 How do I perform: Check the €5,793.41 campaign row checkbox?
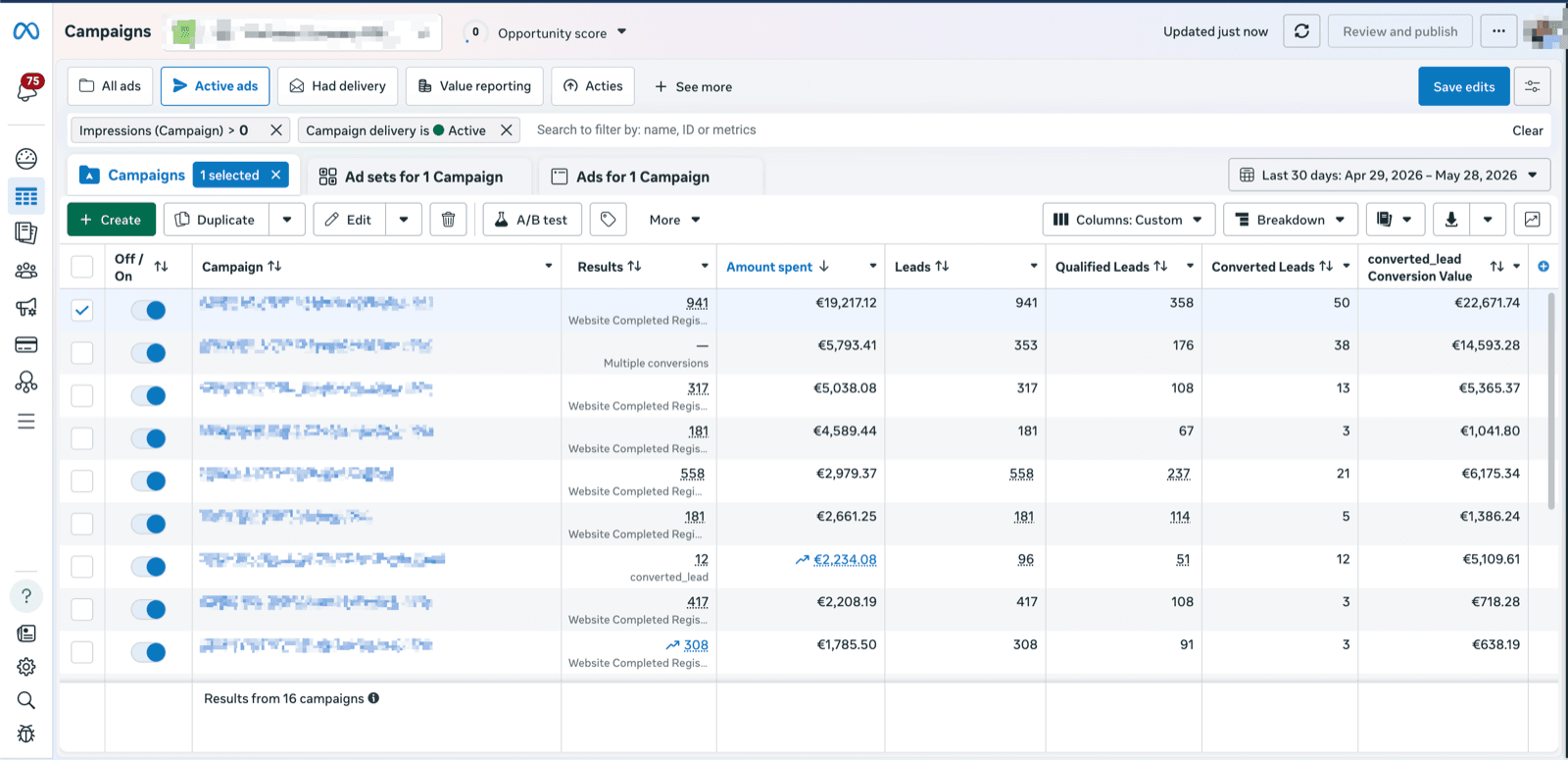82,353
